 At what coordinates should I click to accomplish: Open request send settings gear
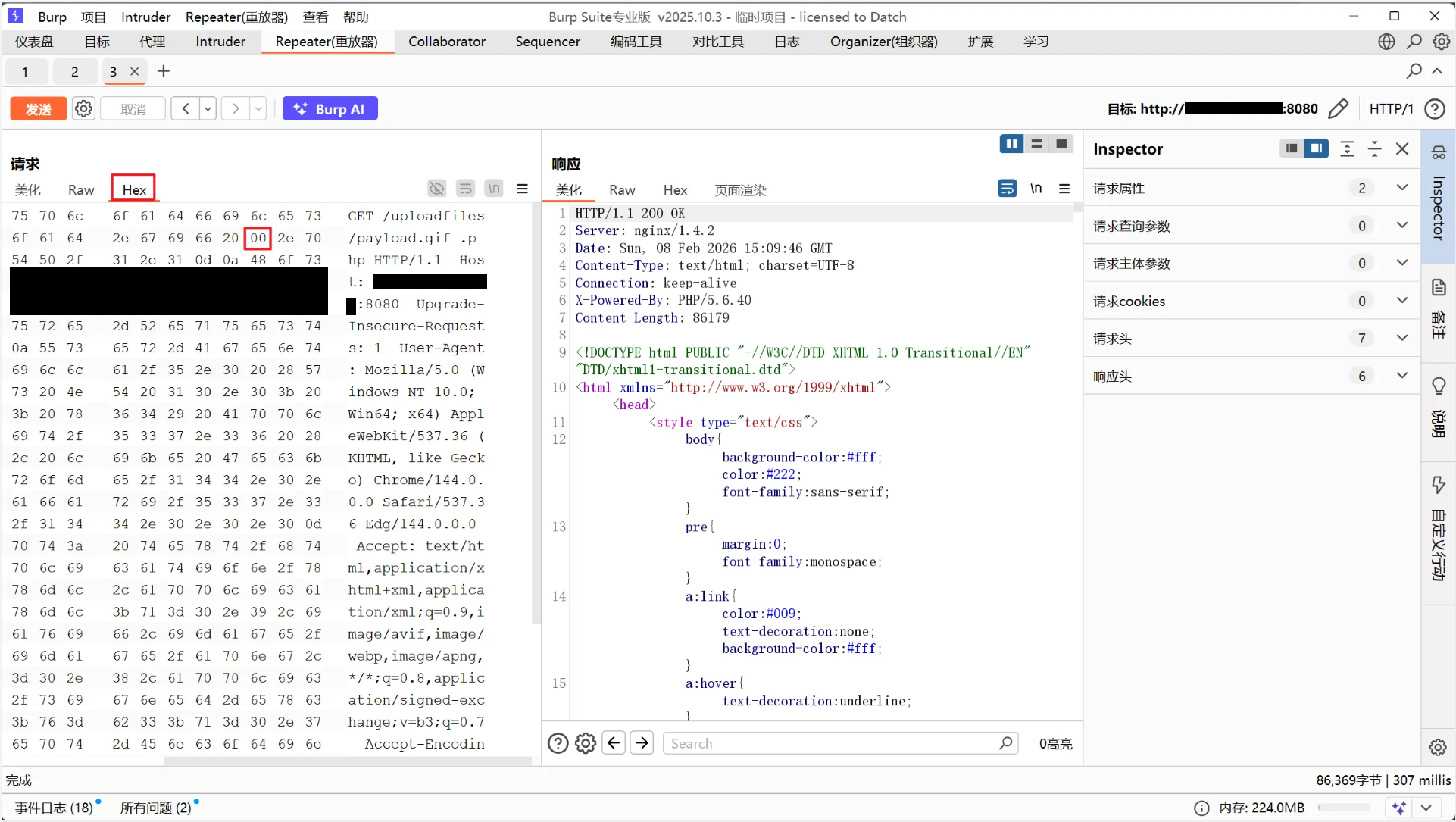pyautogui.click(x=83, y=109)
